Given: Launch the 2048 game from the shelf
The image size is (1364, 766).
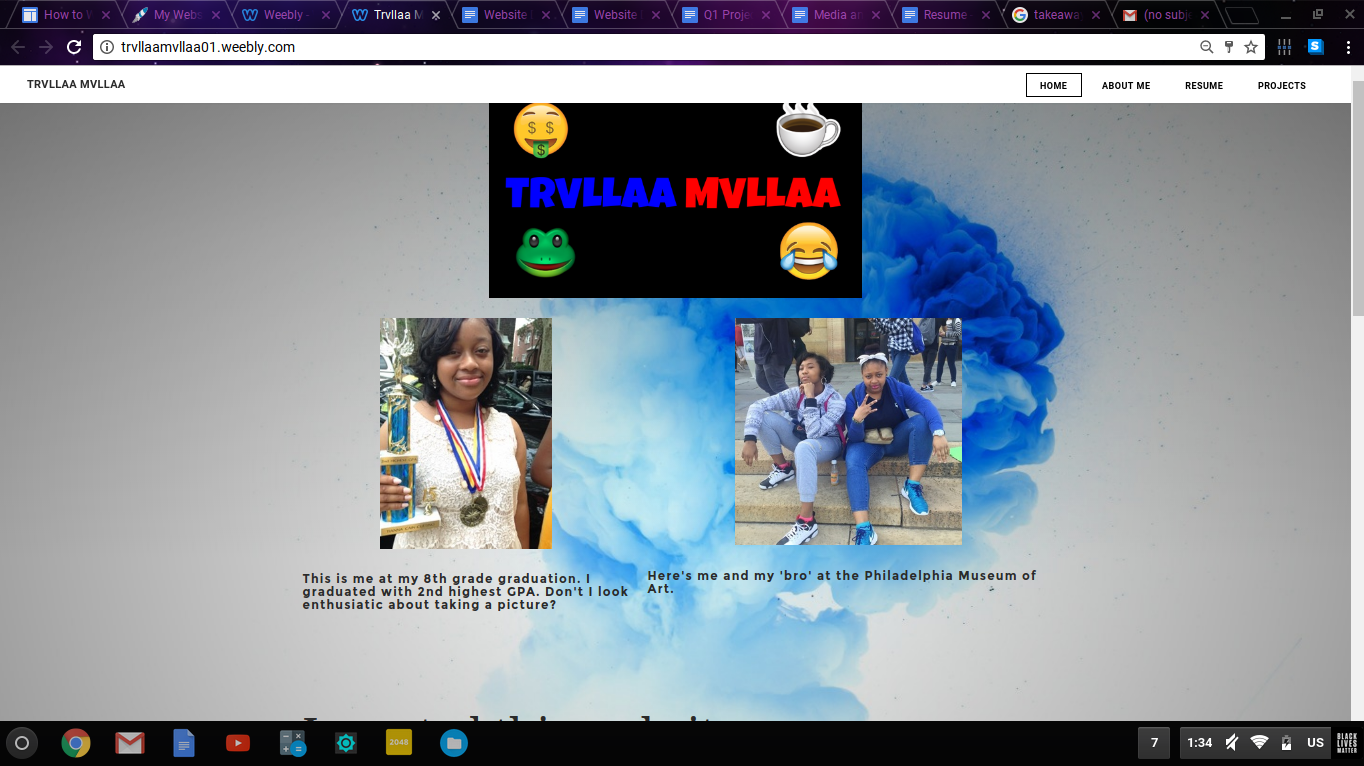Looking at the screenshot, I should [399, 743].
